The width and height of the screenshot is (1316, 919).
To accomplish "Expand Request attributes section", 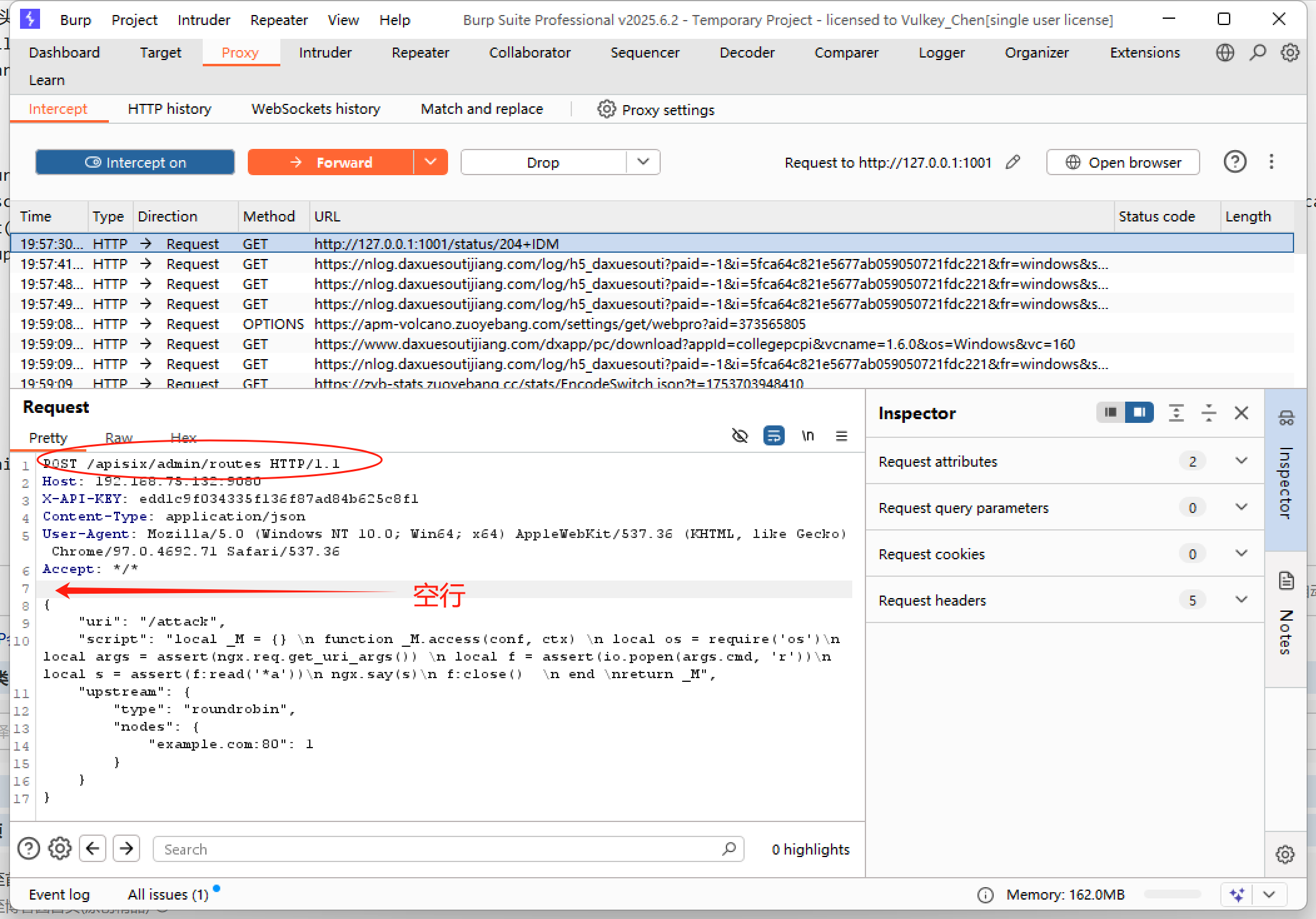I will 1064,461.
